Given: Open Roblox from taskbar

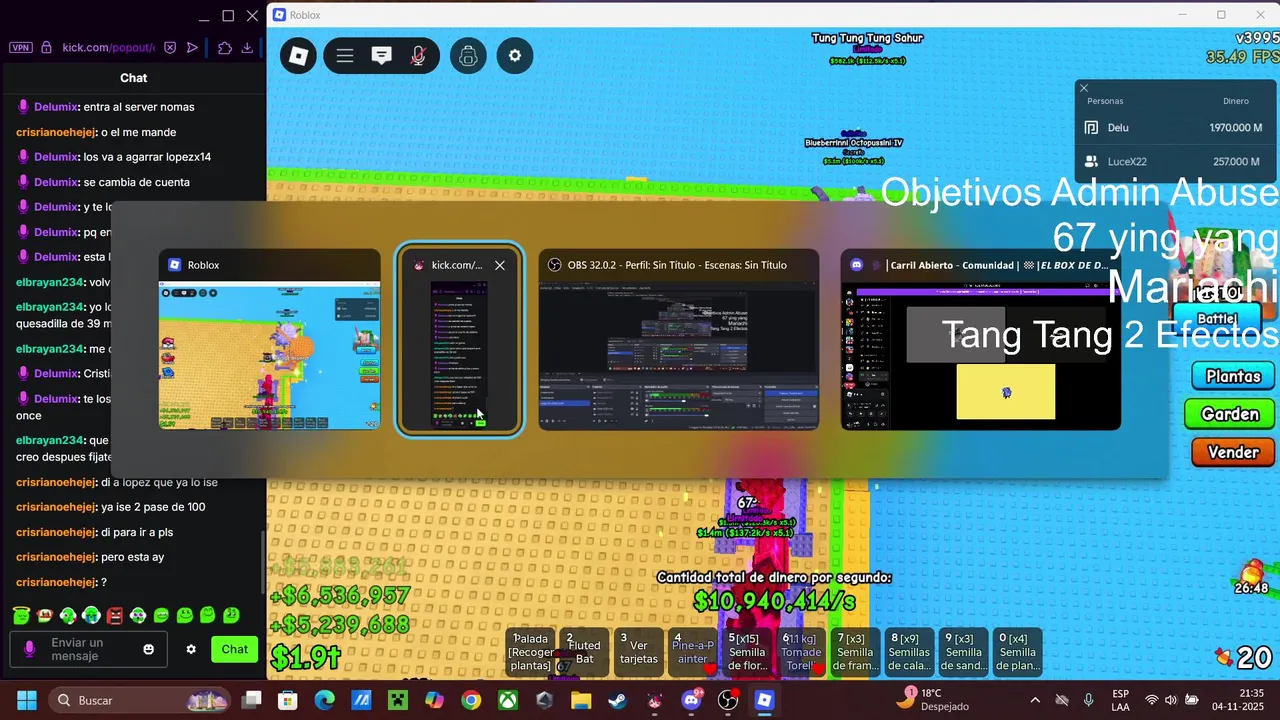Looking at the screenshot, I should 764,700.
